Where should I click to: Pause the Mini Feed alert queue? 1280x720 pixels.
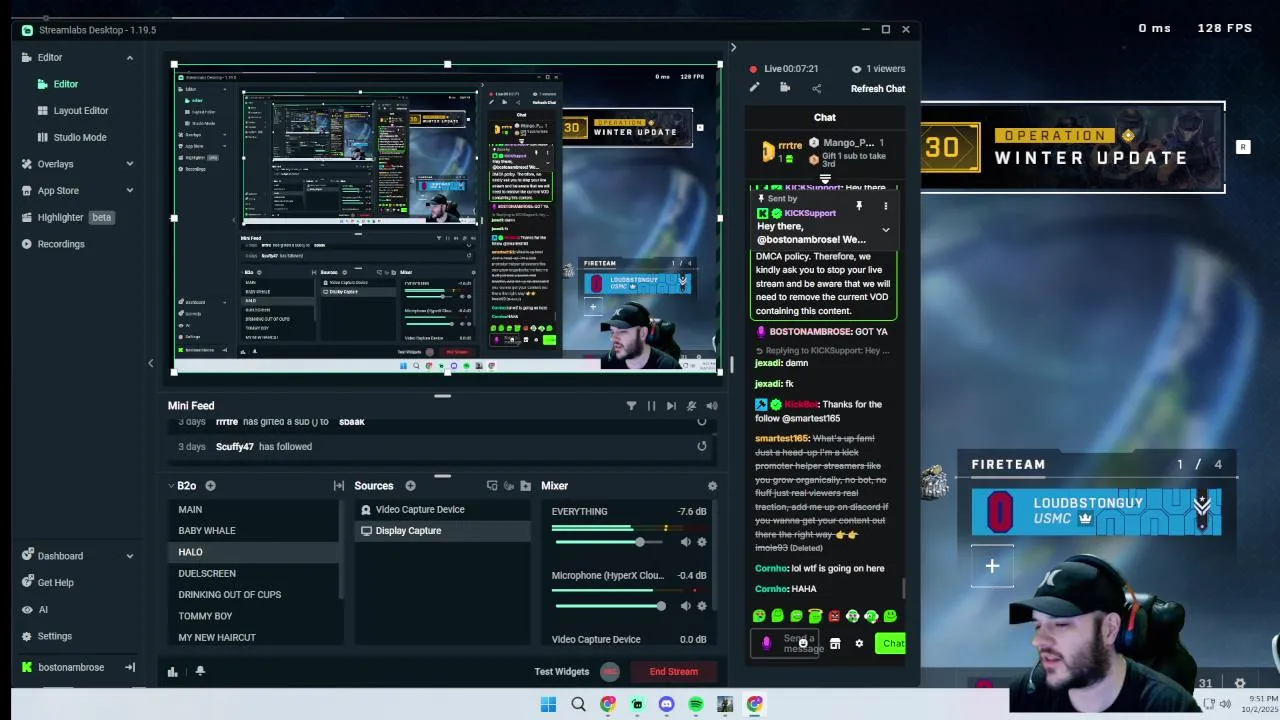tap(651, 406)
